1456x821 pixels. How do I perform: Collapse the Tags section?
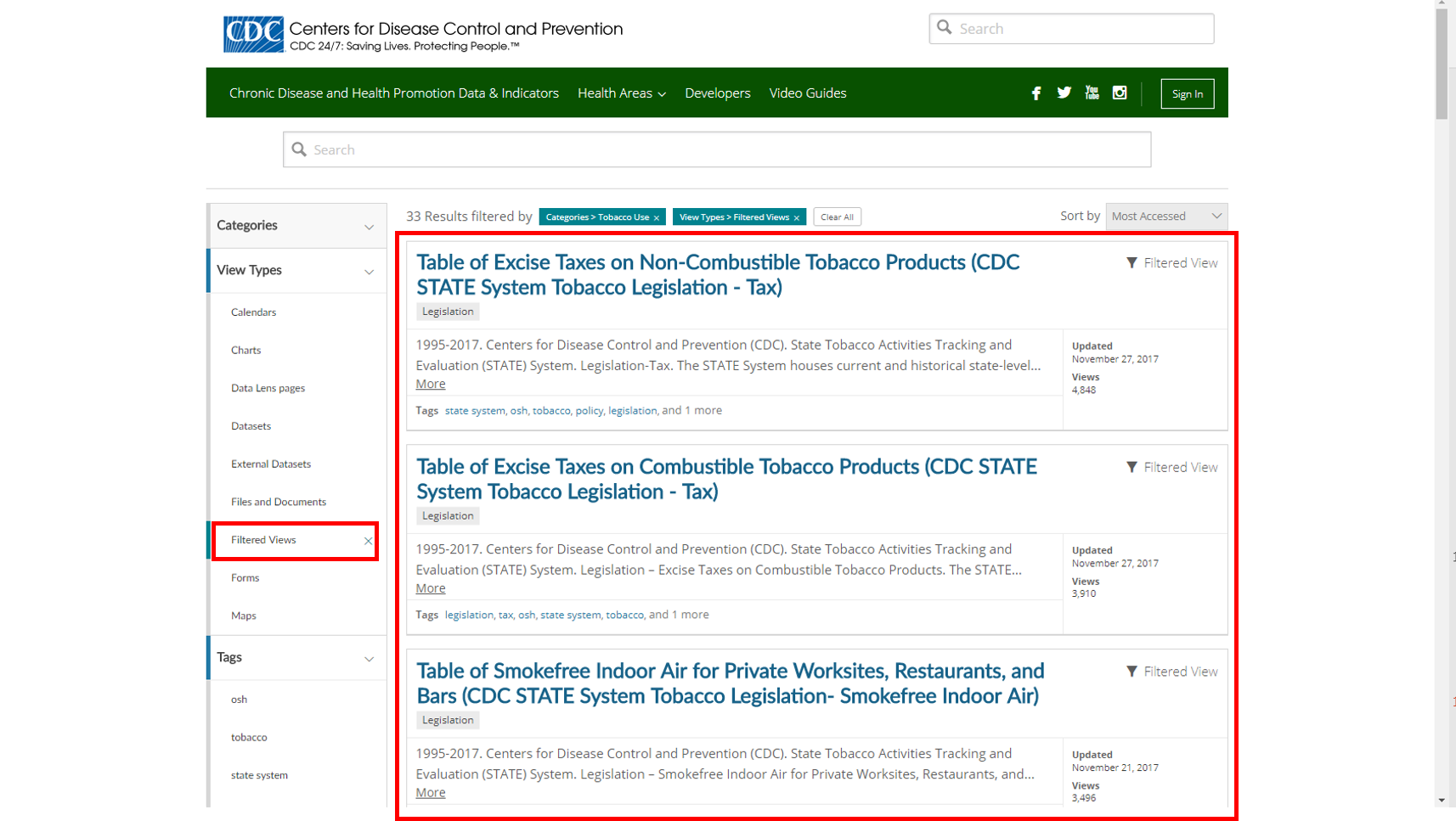(x=369, y=659)
